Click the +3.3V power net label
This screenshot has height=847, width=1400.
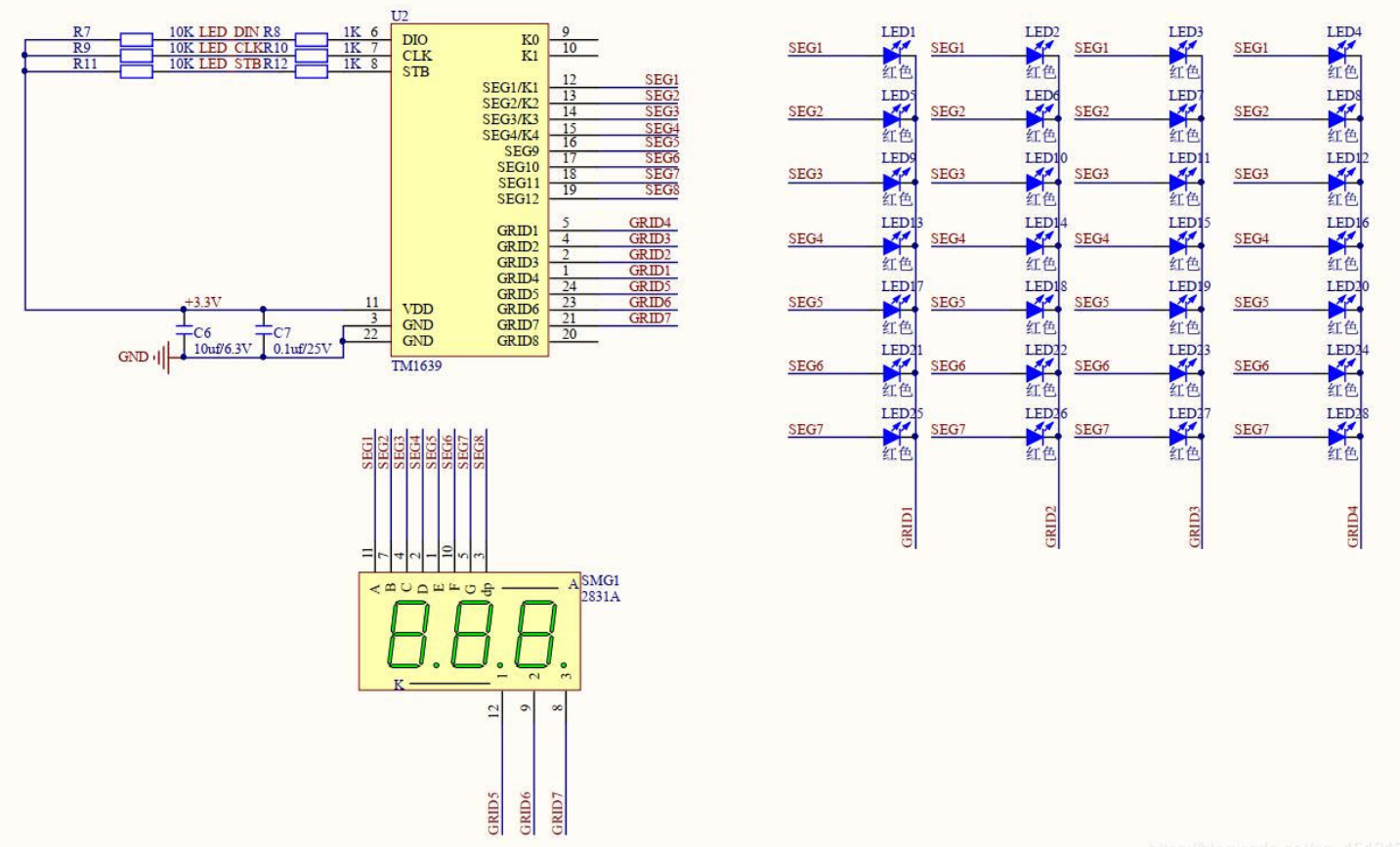pyautogui.click(x=202, y=302)
